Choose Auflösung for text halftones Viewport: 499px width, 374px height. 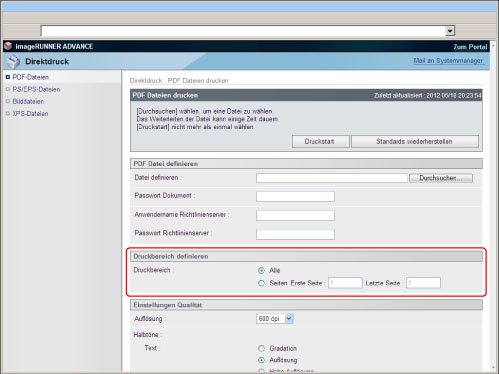coord(261,360)
